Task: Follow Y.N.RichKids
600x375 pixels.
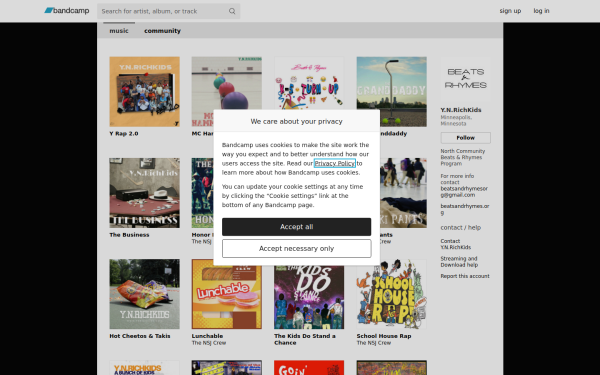Action: tap(466, 138)
